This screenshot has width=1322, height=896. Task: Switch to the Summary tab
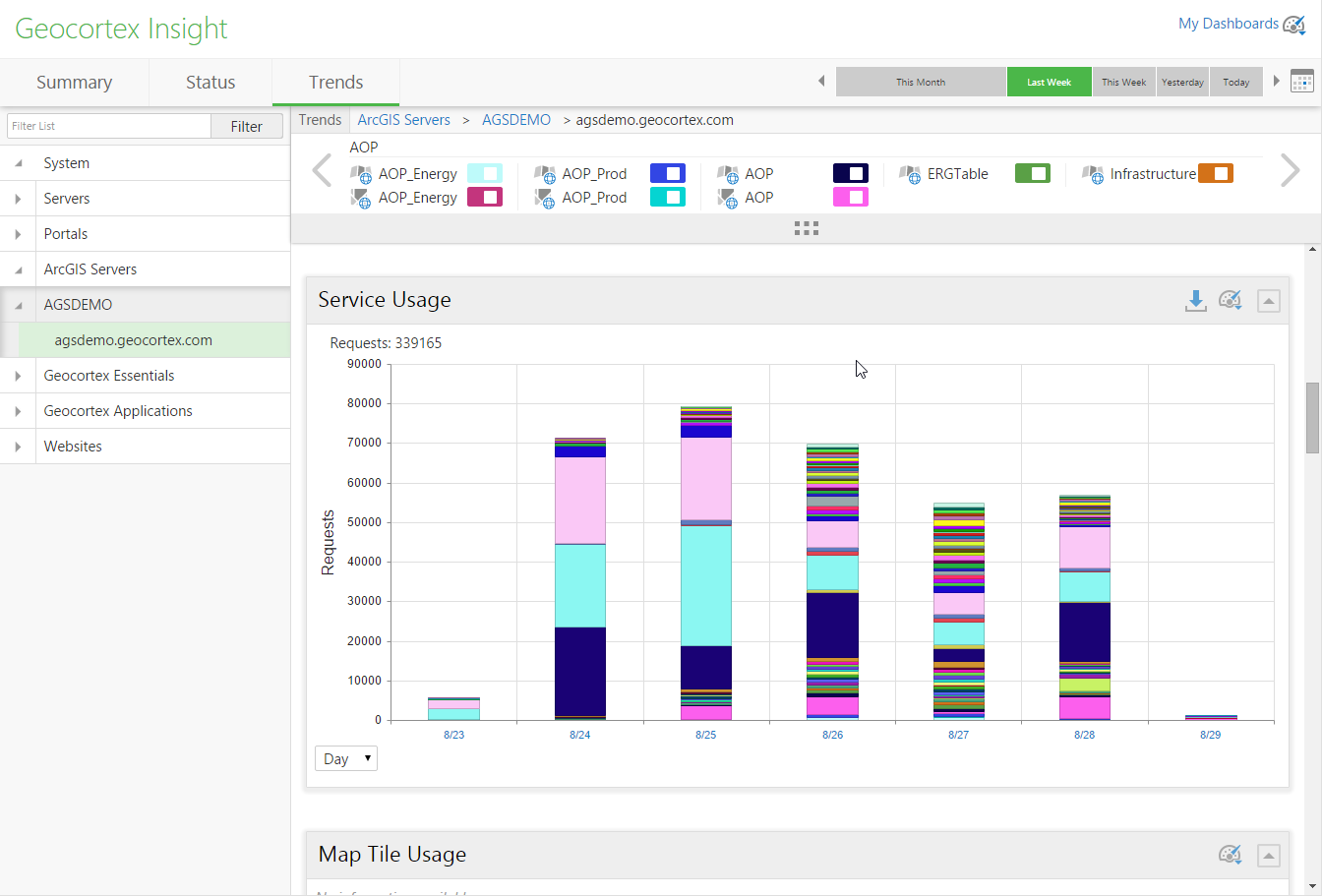click(75, 83)
